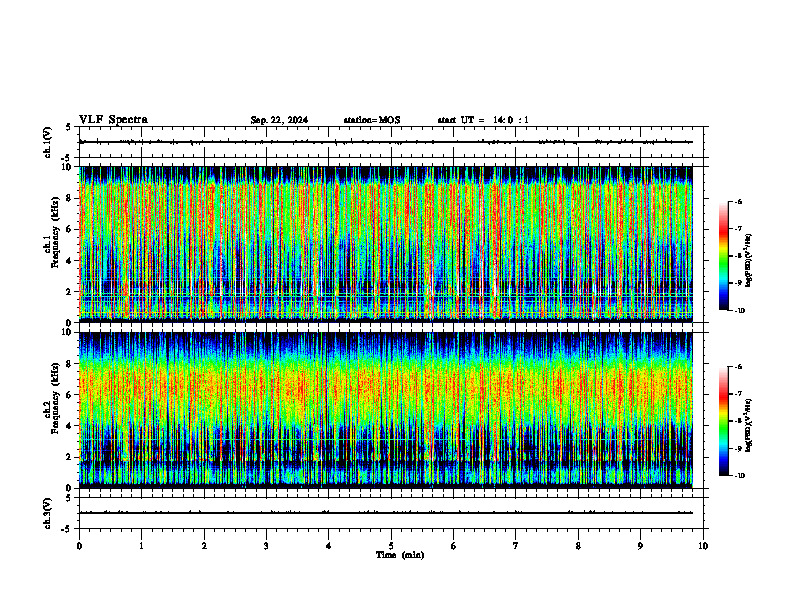This screenshot has height=612, width=792.
Task: Click the "start UT = 14:0 :1" label
Action: click(x=483, y=120)
